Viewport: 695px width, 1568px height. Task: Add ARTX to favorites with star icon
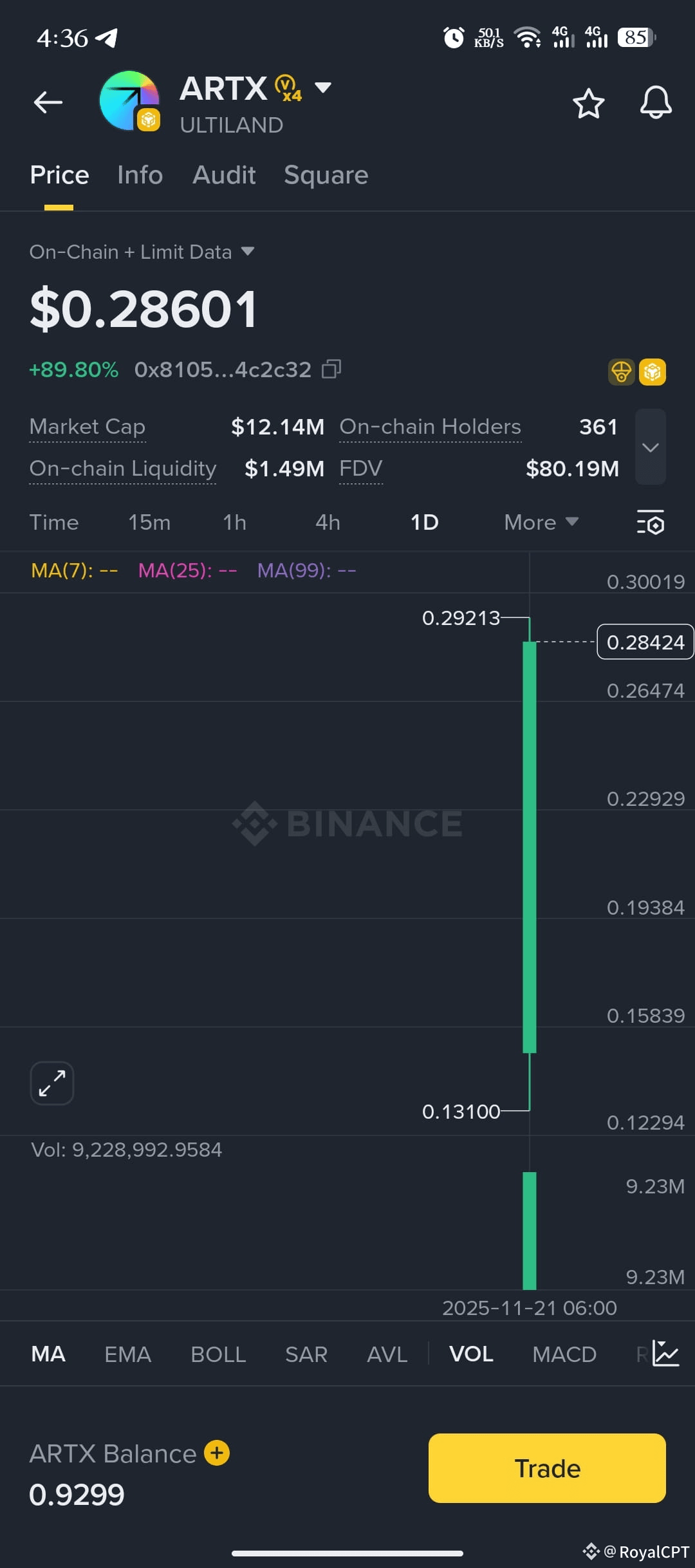tap(588, 104)
